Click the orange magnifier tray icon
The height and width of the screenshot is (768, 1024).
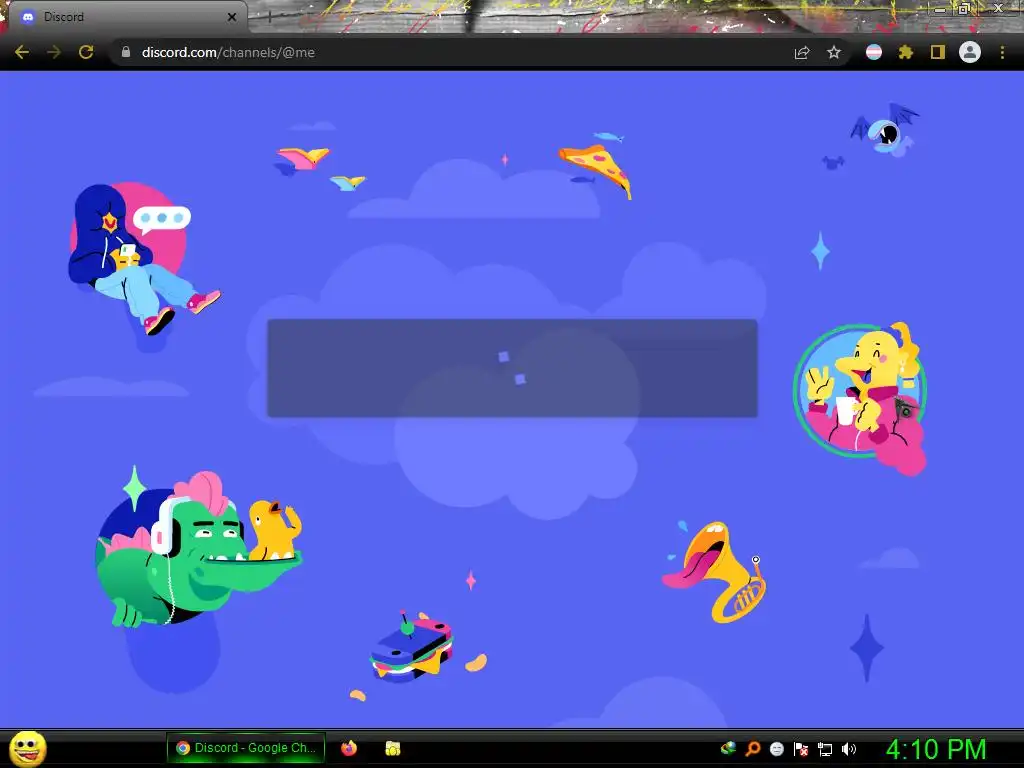[x=752, y=748]
